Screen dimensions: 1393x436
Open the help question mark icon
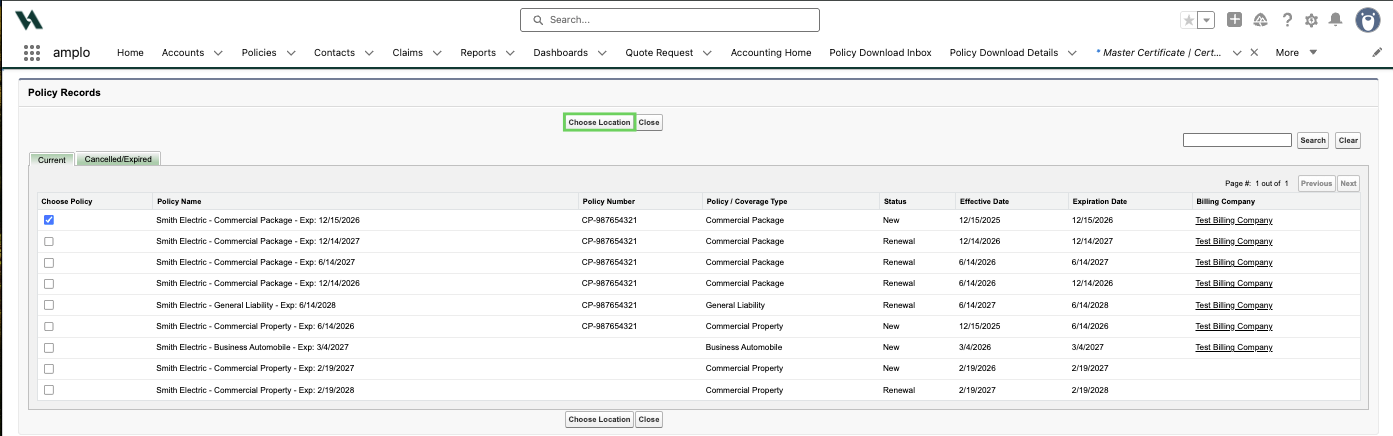pyautogui.click(x=1287, y=20)
